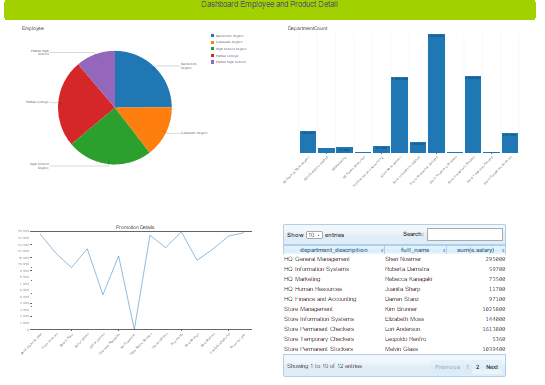Select the red Partial College pie slice
The width and height of the screenshot is (545, 385).
click(x=82, y=104)
